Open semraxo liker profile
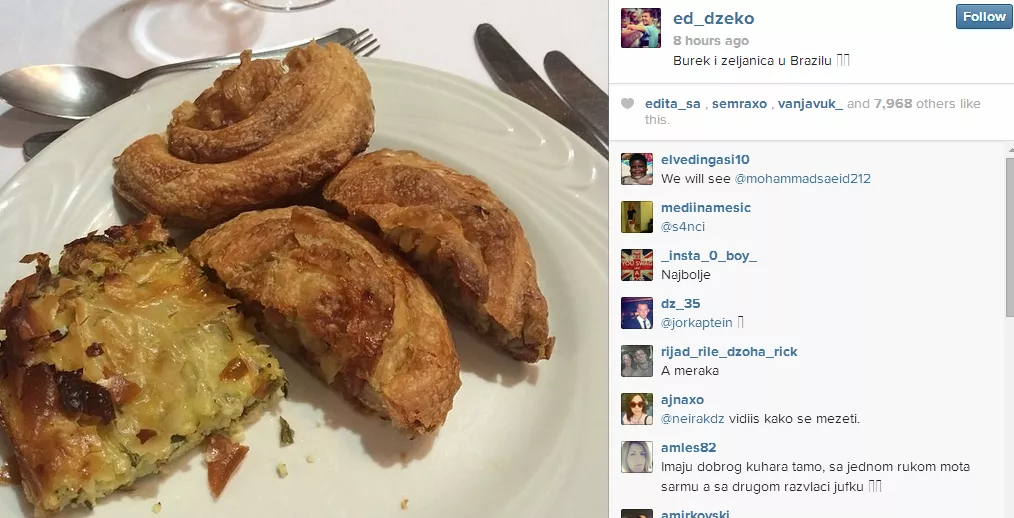1014x518 pixels. tap(739, 103)
